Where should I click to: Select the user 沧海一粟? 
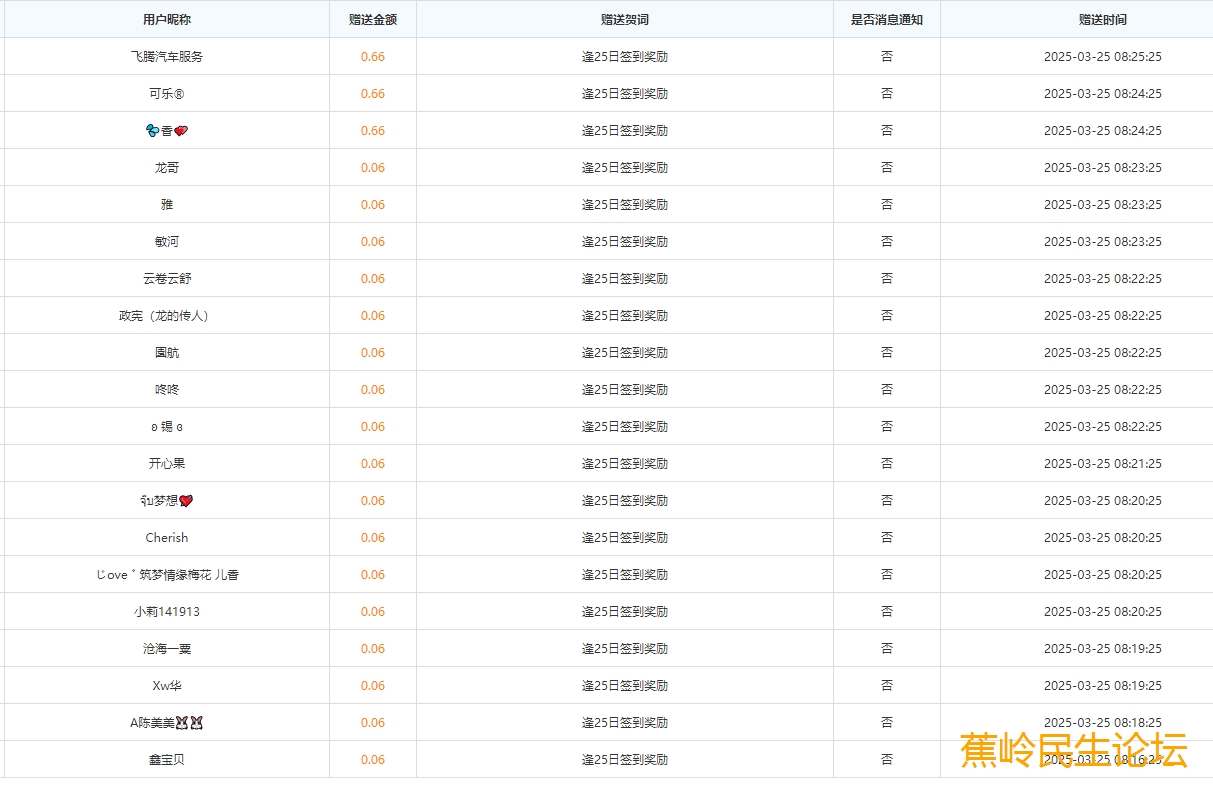coord(166,649)
